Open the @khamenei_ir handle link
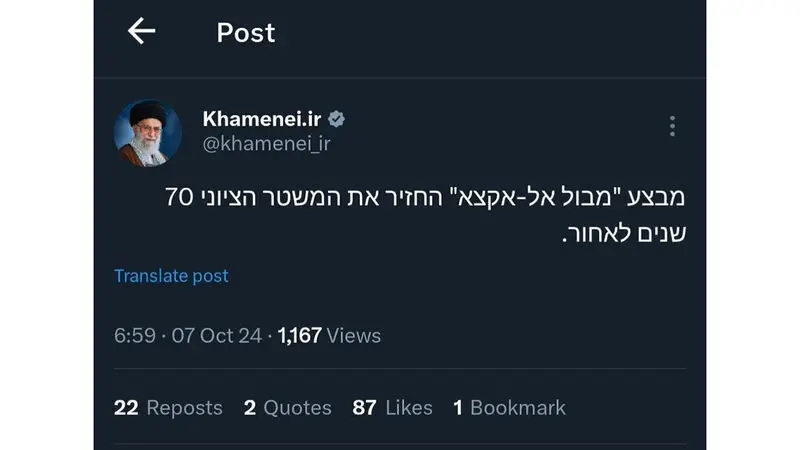Viewport: 800px width, 450px height. 266,144
